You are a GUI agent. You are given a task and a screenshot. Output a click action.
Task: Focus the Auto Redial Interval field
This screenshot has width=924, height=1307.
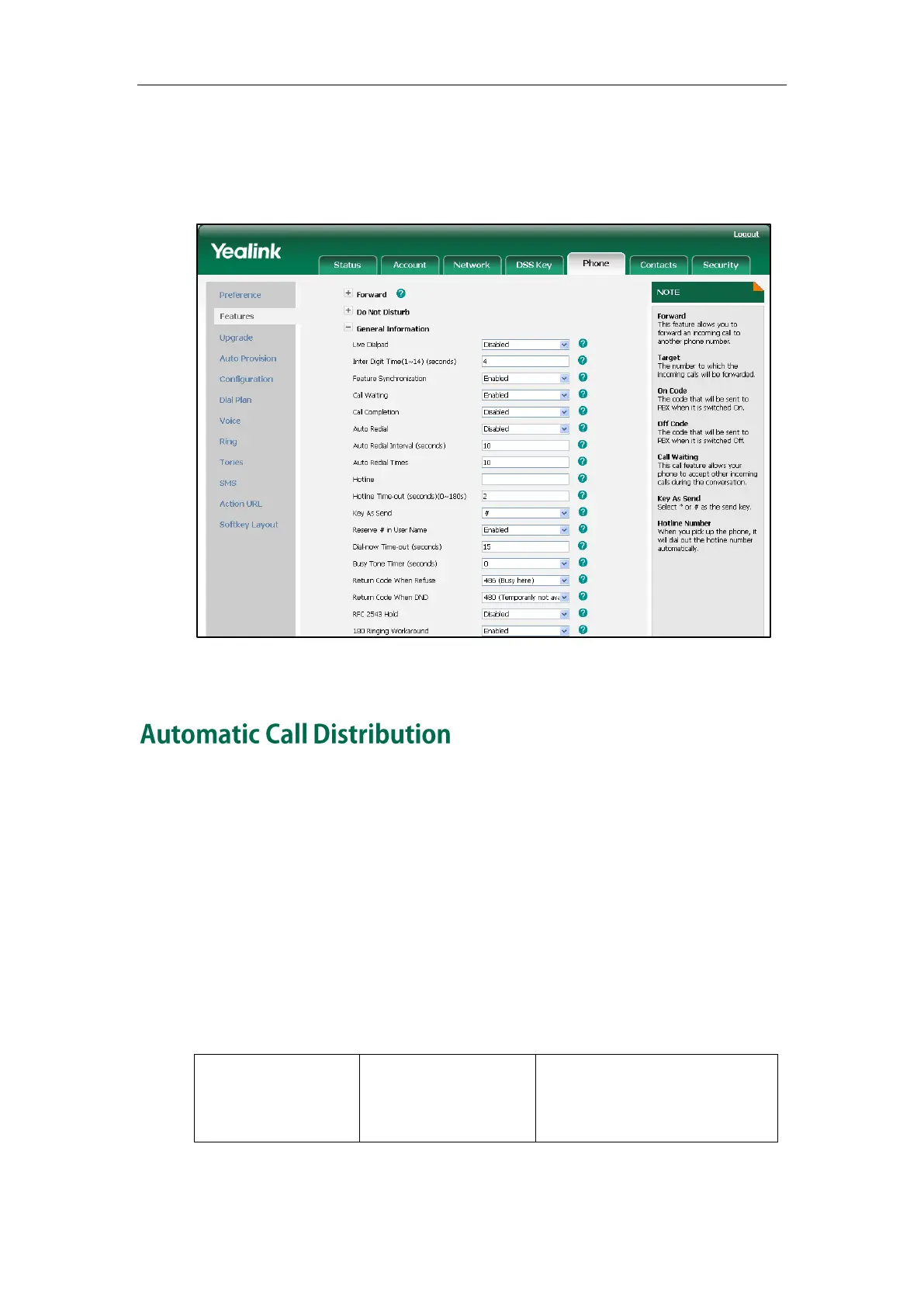525,445
